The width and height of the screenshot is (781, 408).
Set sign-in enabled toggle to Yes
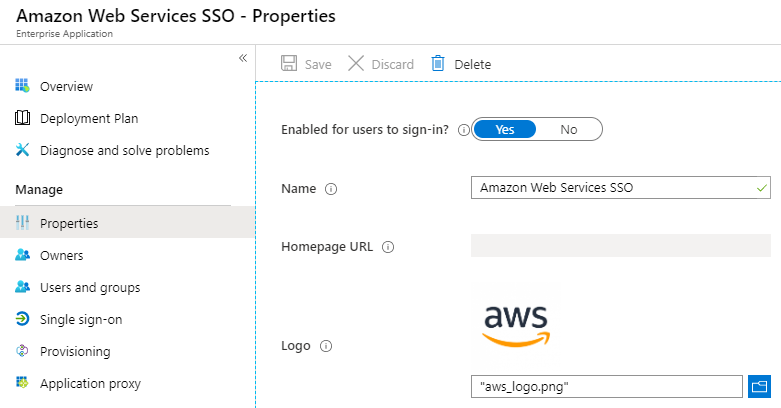(x=504, y=129)
